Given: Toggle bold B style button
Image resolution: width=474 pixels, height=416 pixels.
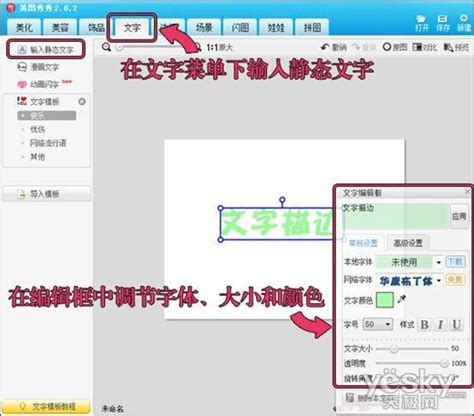Looking at the screenshot, I should pyautogui.click(x=425, y=324).
